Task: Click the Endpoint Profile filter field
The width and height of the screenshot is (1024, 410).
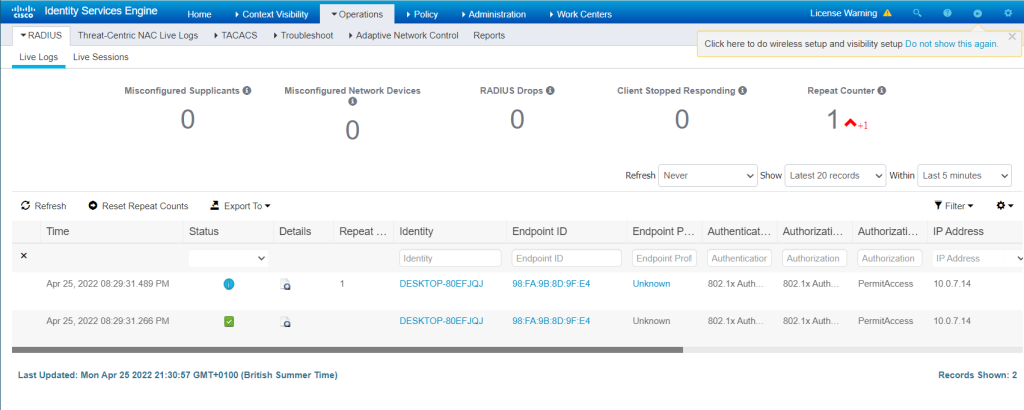Action: click(664, 259)
